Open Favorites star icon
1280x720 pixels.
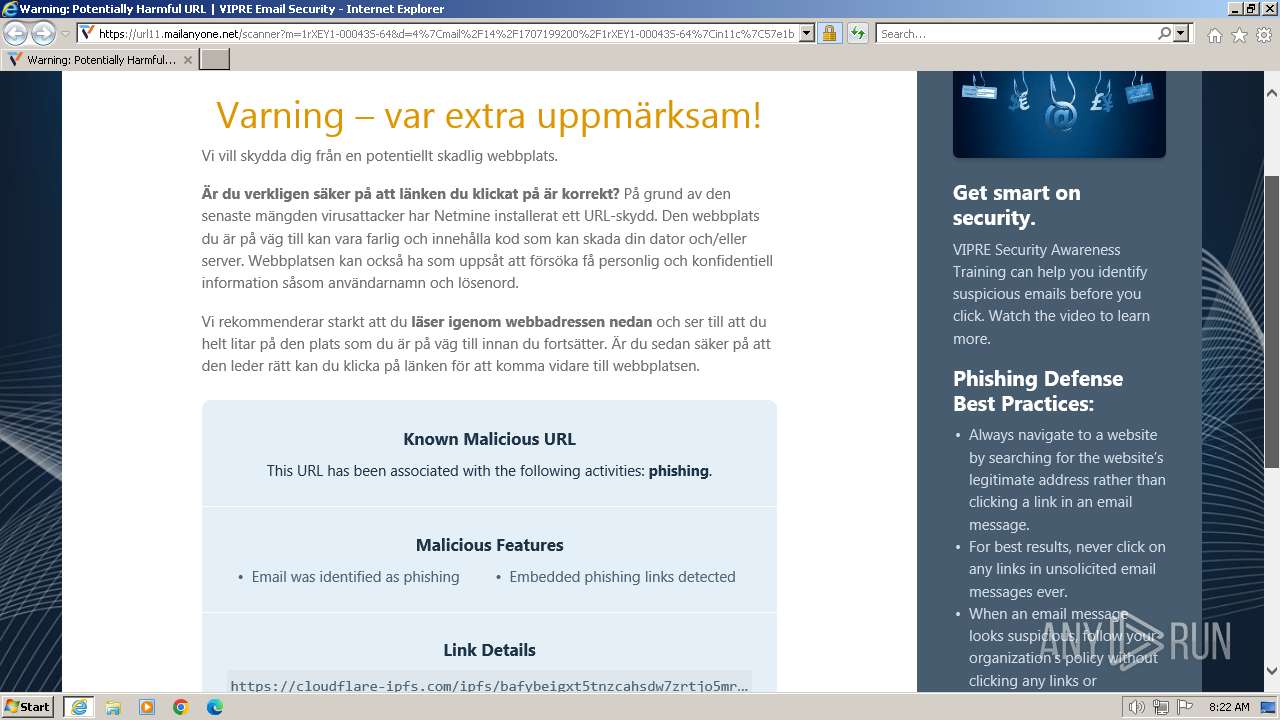pyautogui.click(x=1239, y=35)
